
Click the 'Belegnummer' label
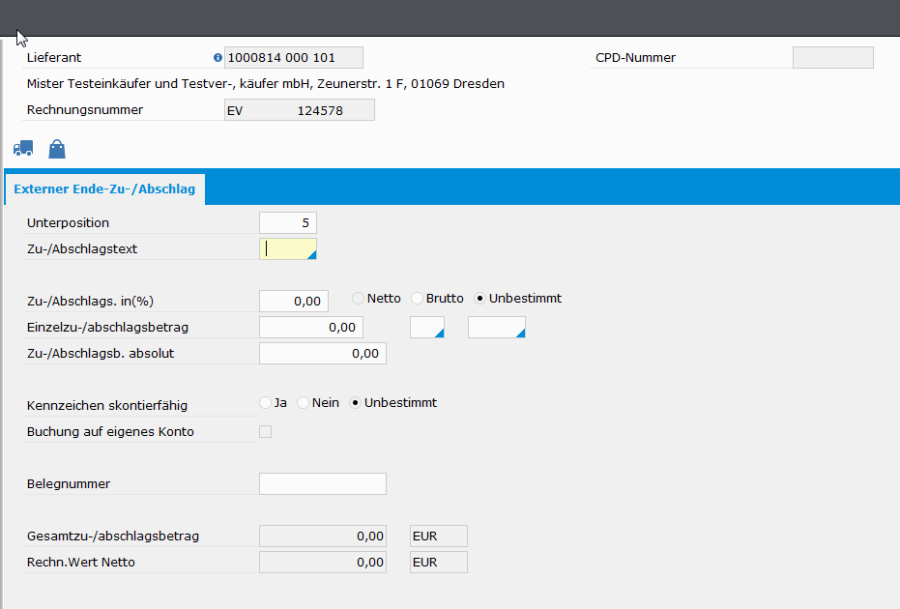click(68, 484)
